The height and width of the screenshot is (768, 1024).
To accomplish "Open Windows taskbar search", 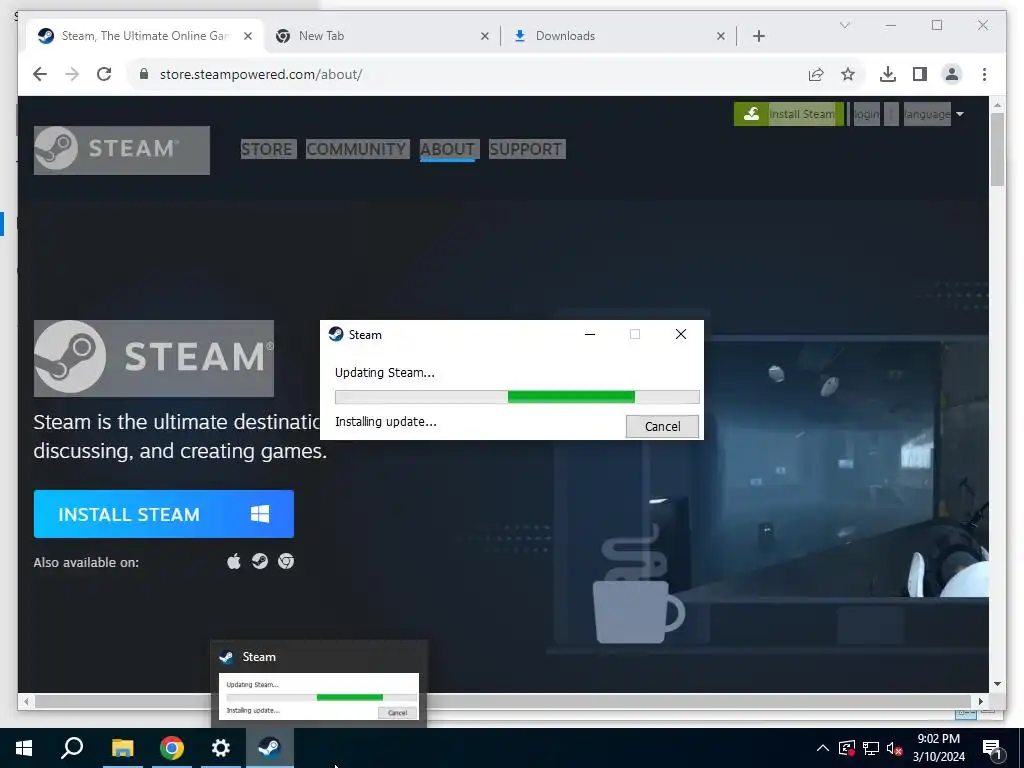I will tap(72, 748).
